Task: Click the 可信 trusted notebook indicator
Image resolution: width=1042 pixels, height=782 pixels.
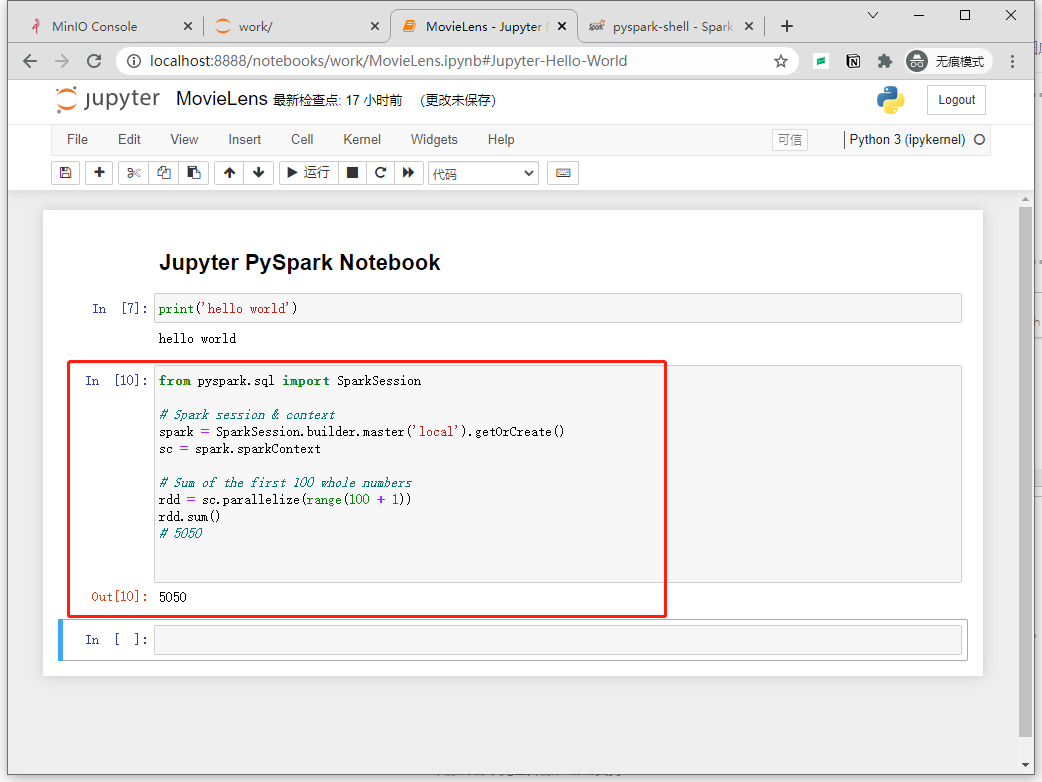Action: click(x=789, y=140)
